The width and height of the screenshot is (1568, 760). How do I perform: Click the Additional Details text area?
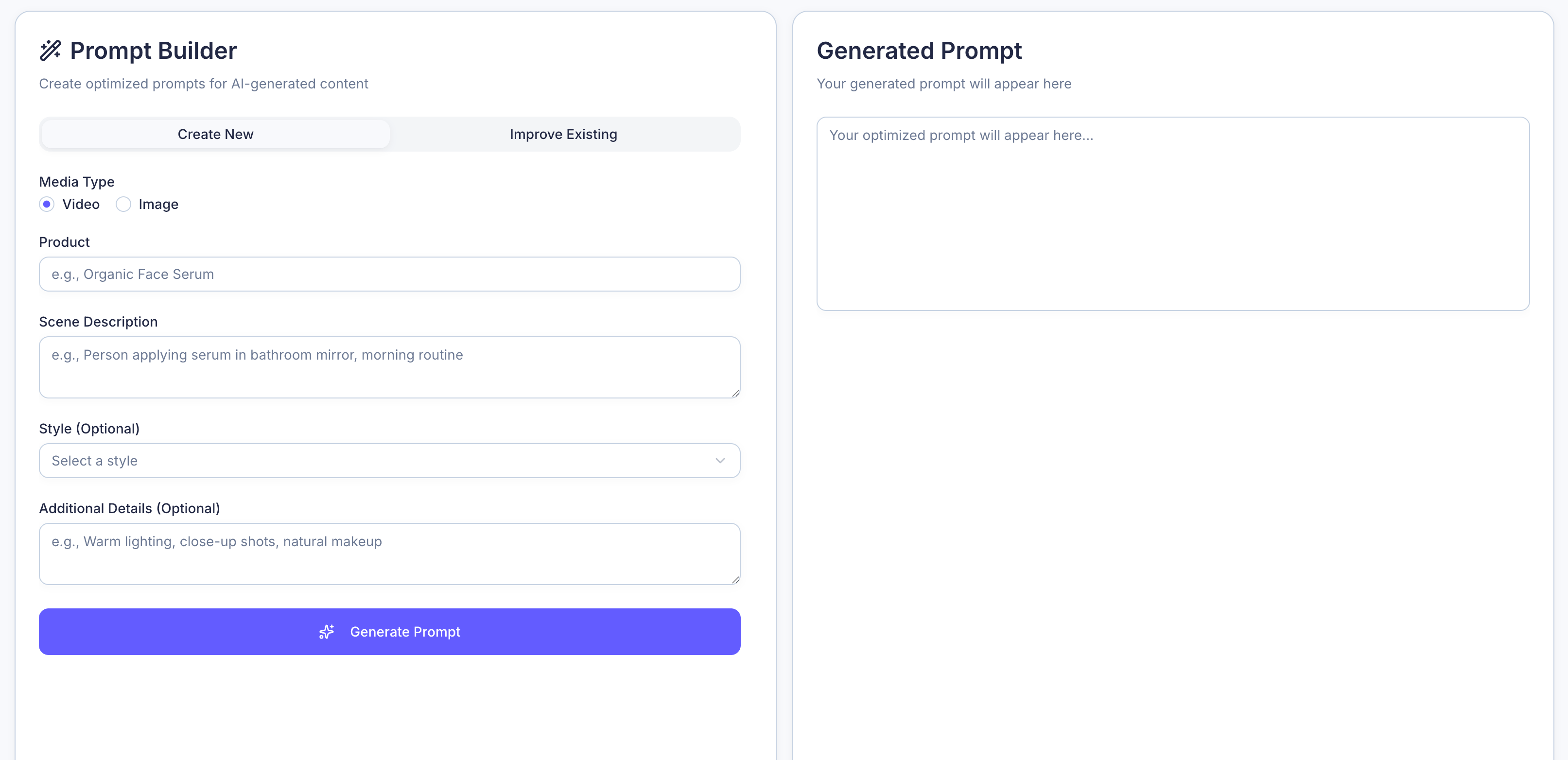[389, 554]
